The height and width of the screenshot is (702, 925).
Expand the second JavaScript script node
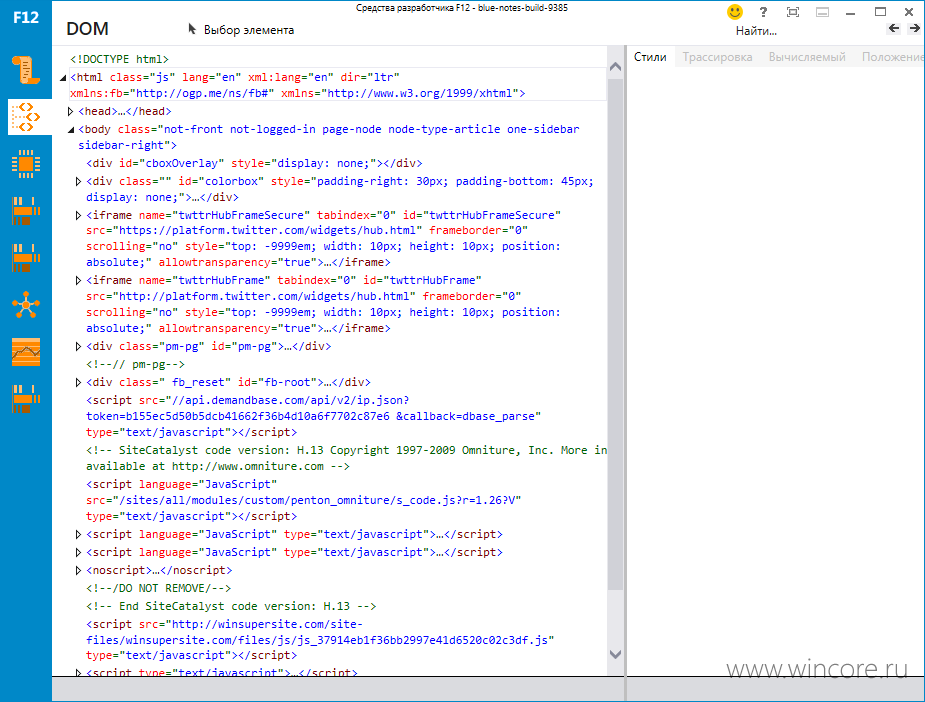78,553
